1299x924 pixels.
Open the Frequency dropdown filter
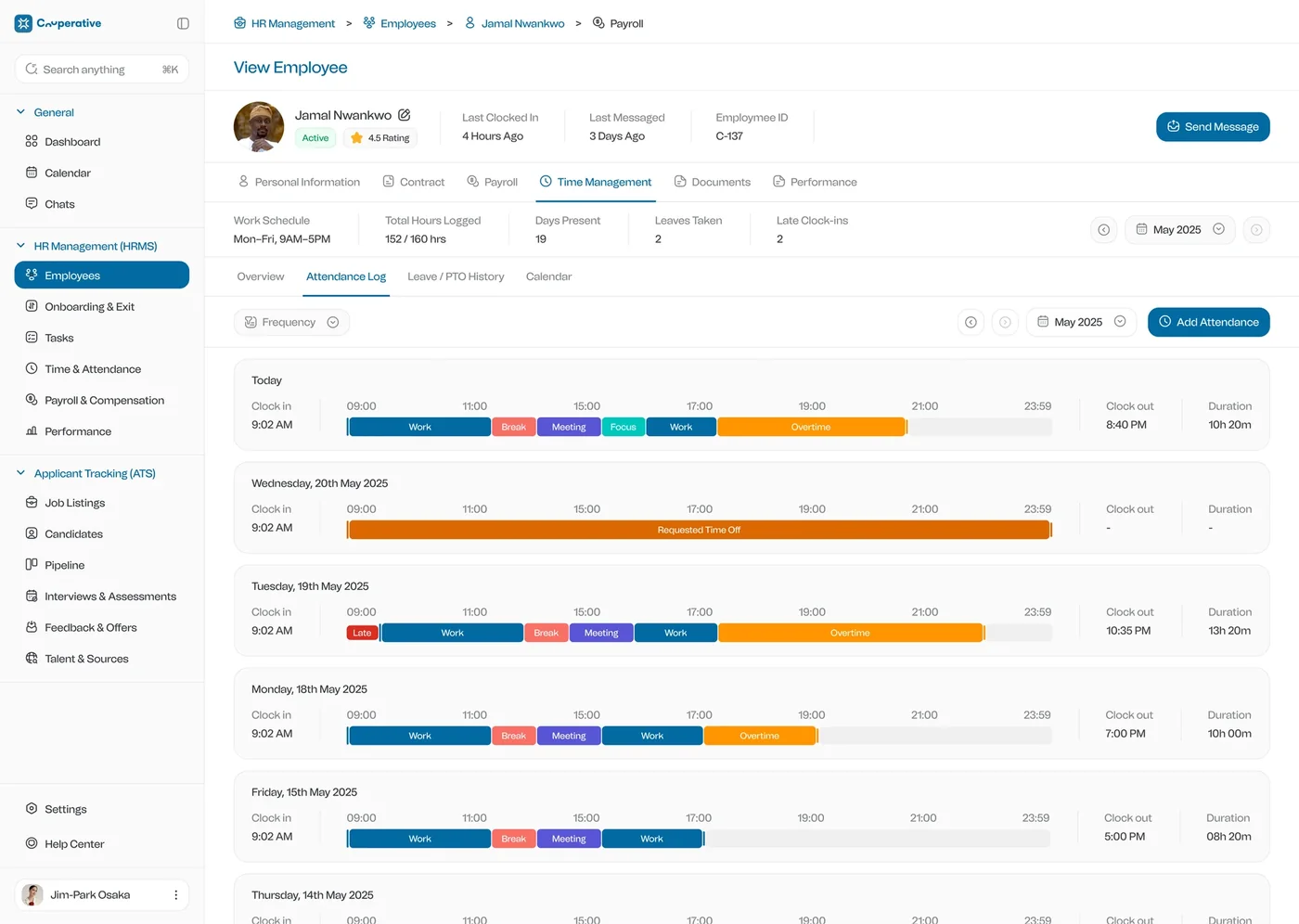pos(291,322)
